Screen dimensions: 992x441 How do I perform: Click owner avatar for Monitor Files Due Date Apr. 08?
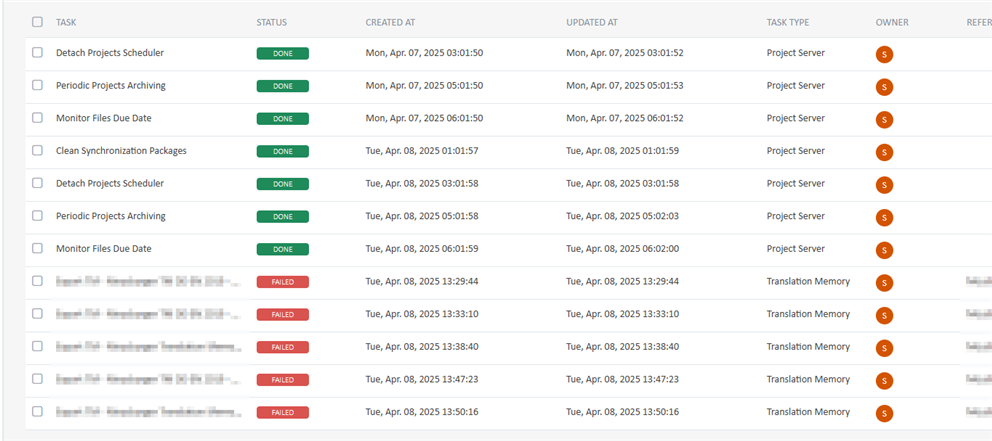click(884, 250)
